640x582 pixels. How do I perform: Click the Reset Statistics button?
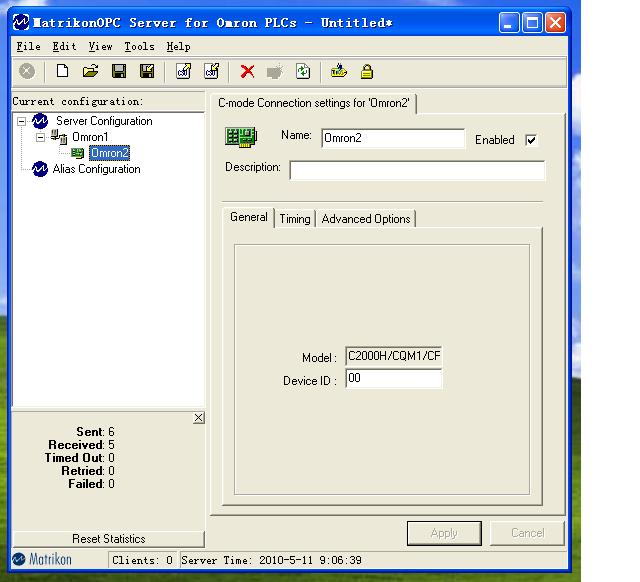point(109,539)
